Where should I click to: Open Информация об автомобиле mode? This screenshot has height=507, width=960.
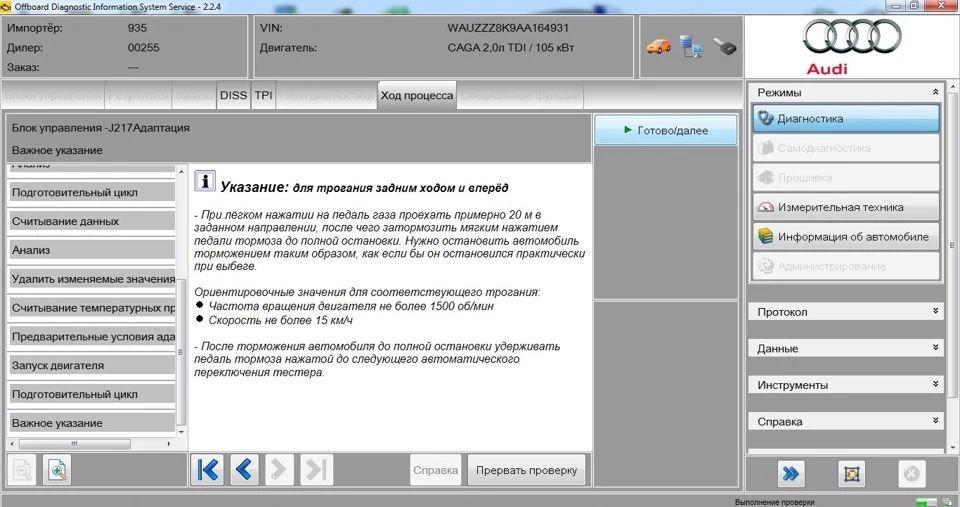(x=846, y=236)
